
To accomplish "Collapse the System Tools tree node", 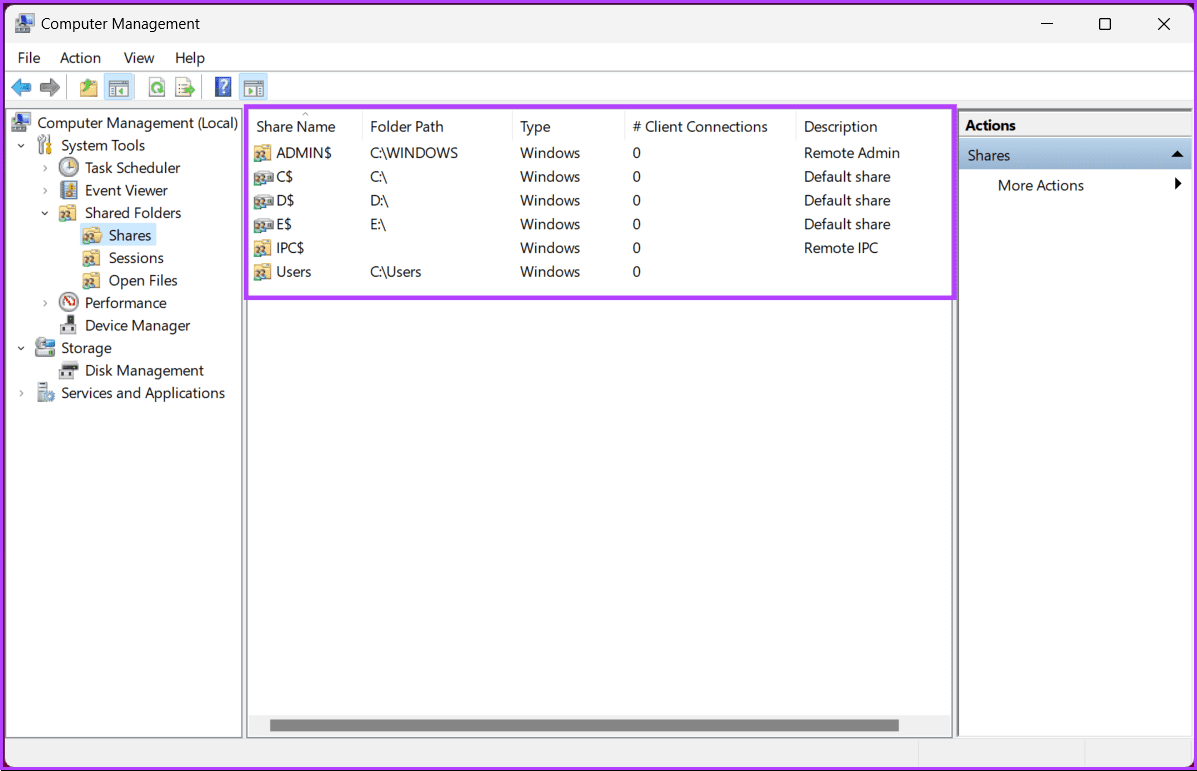I will 22,146.
